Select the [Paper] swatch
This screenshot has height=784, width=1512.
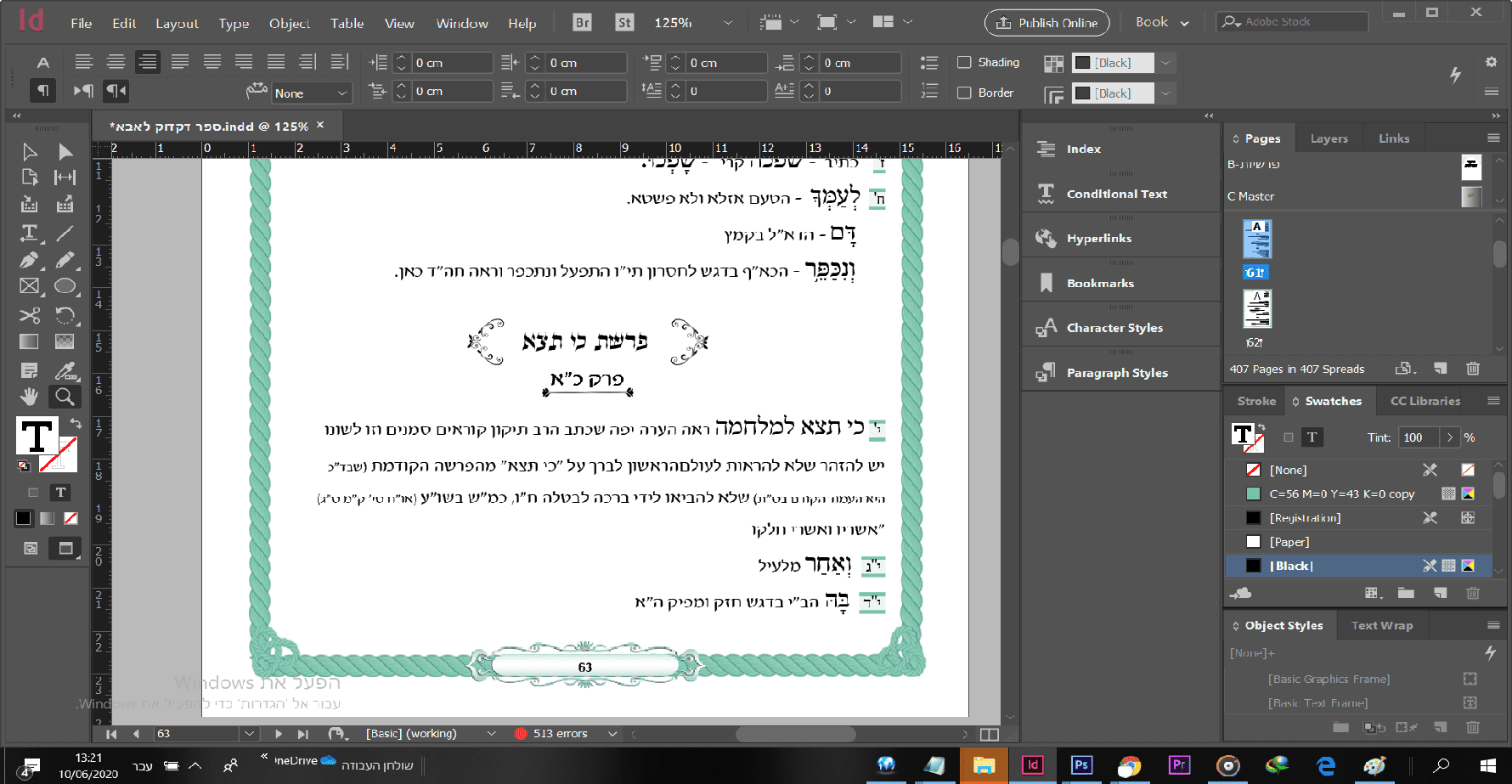point(1359,542)
